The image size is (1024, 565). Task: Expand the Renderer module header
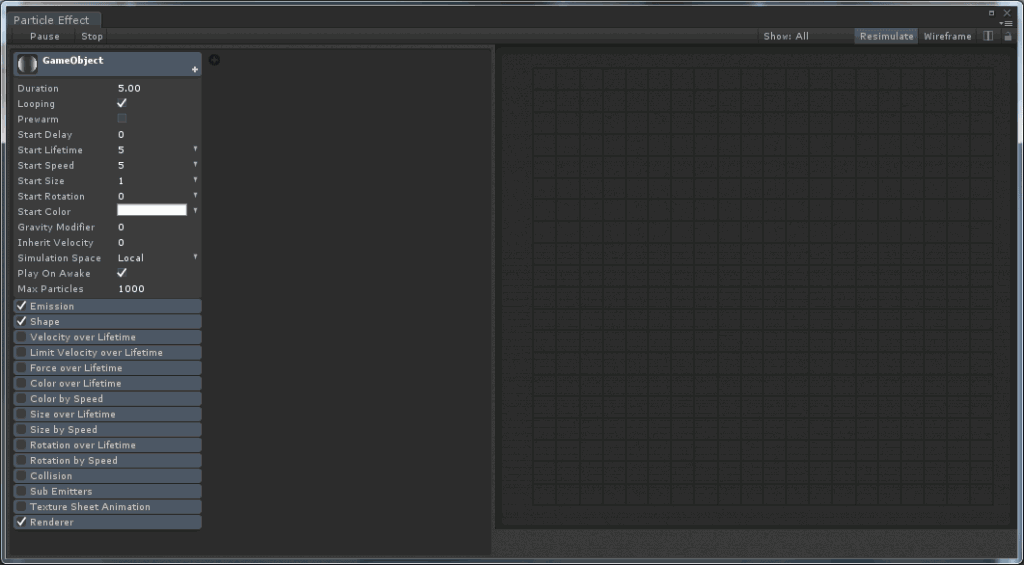point(108,522)
